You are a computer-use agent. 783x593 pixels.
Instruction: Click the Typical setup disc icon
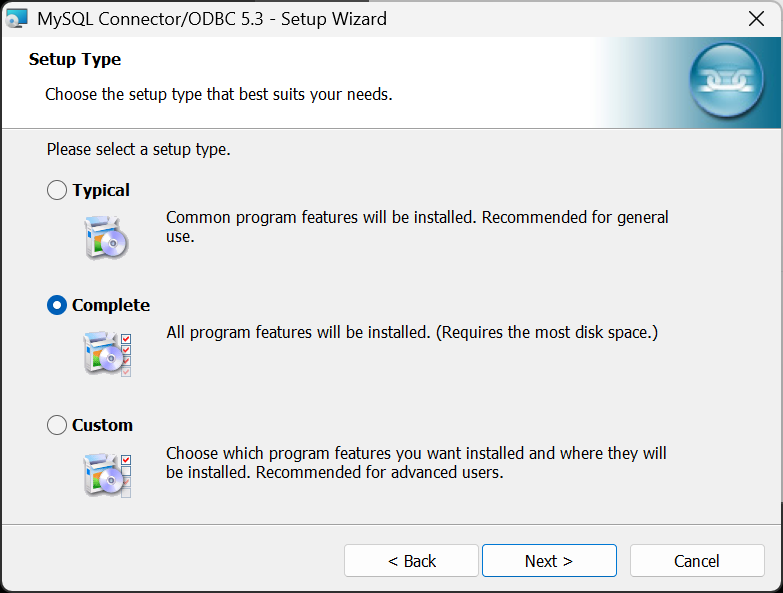(106, 238)
